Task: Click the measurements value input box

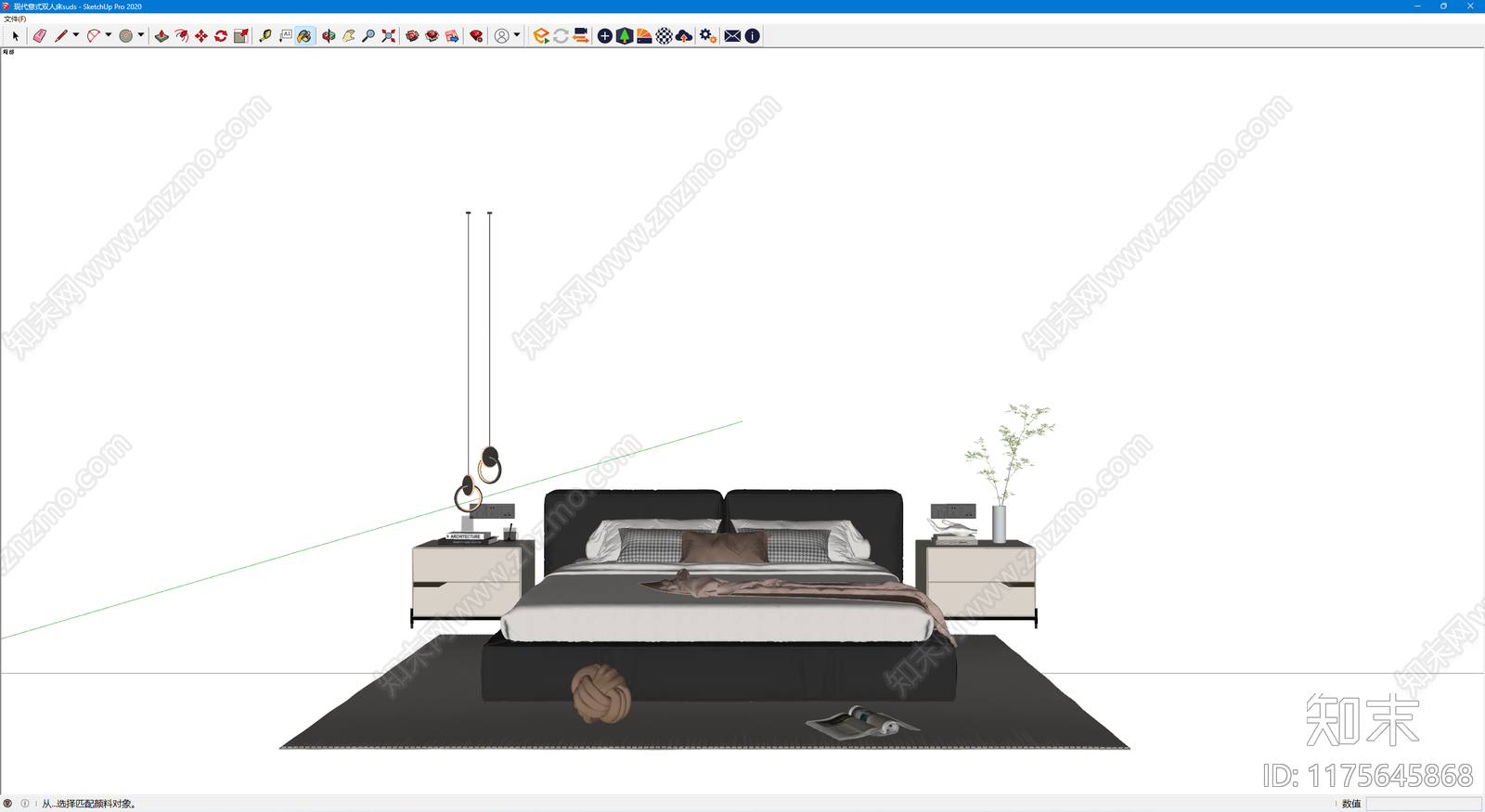Action: [x=1423, y=804]
